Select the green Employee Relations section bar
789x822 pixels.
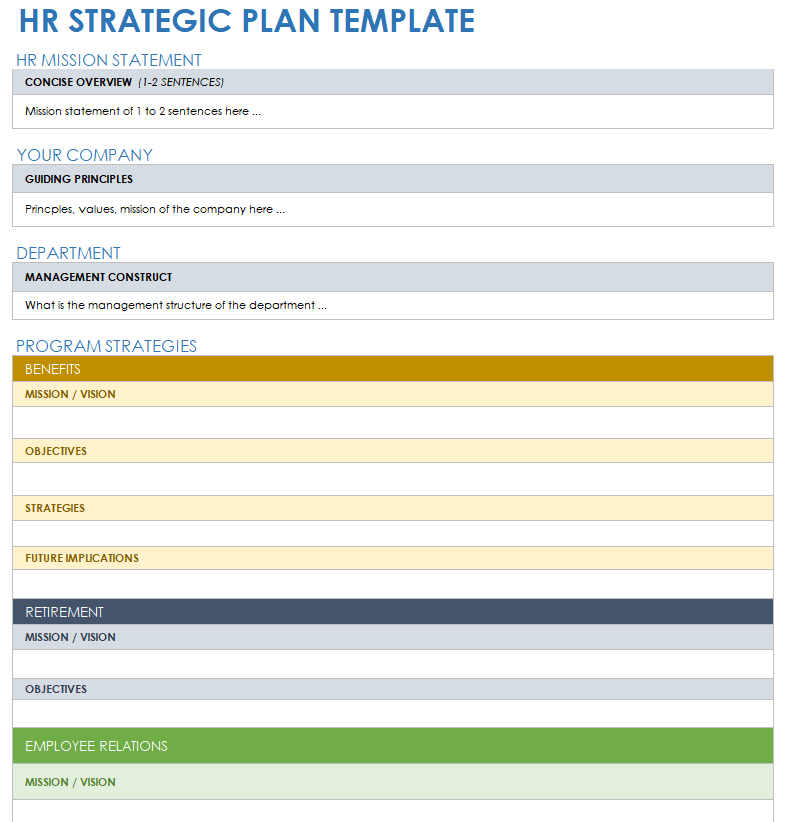pyautogui.click(x=392, y=746)
